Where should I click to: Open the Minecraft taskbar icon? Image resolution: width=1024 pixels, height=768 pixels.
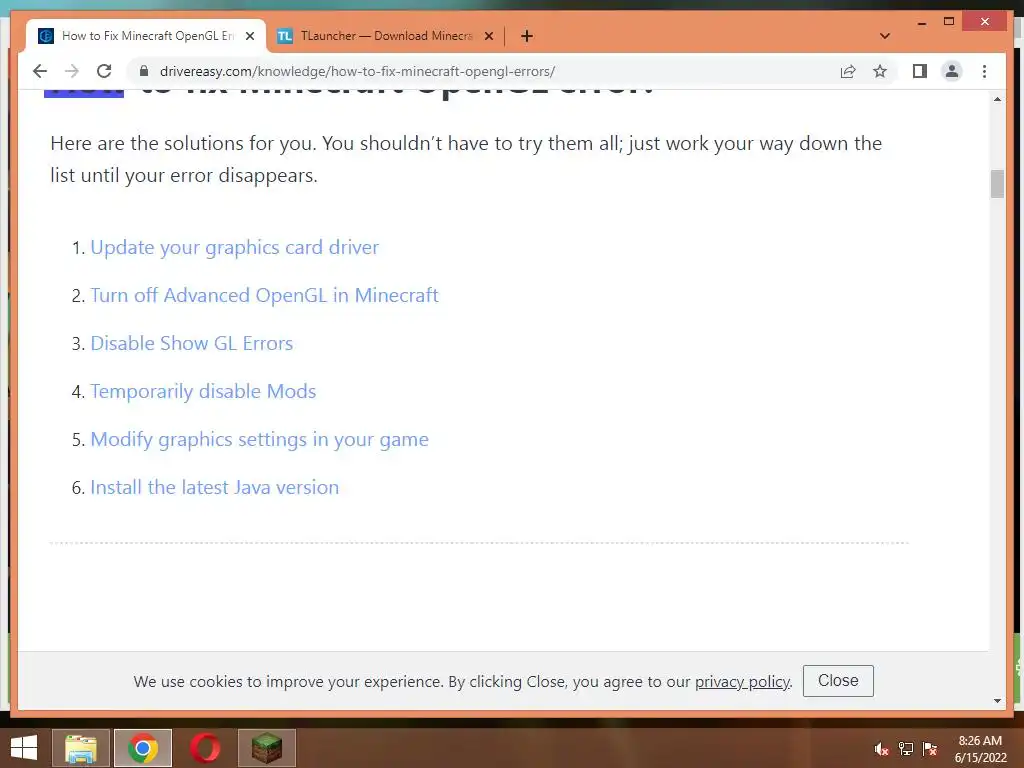coord(266,748)
